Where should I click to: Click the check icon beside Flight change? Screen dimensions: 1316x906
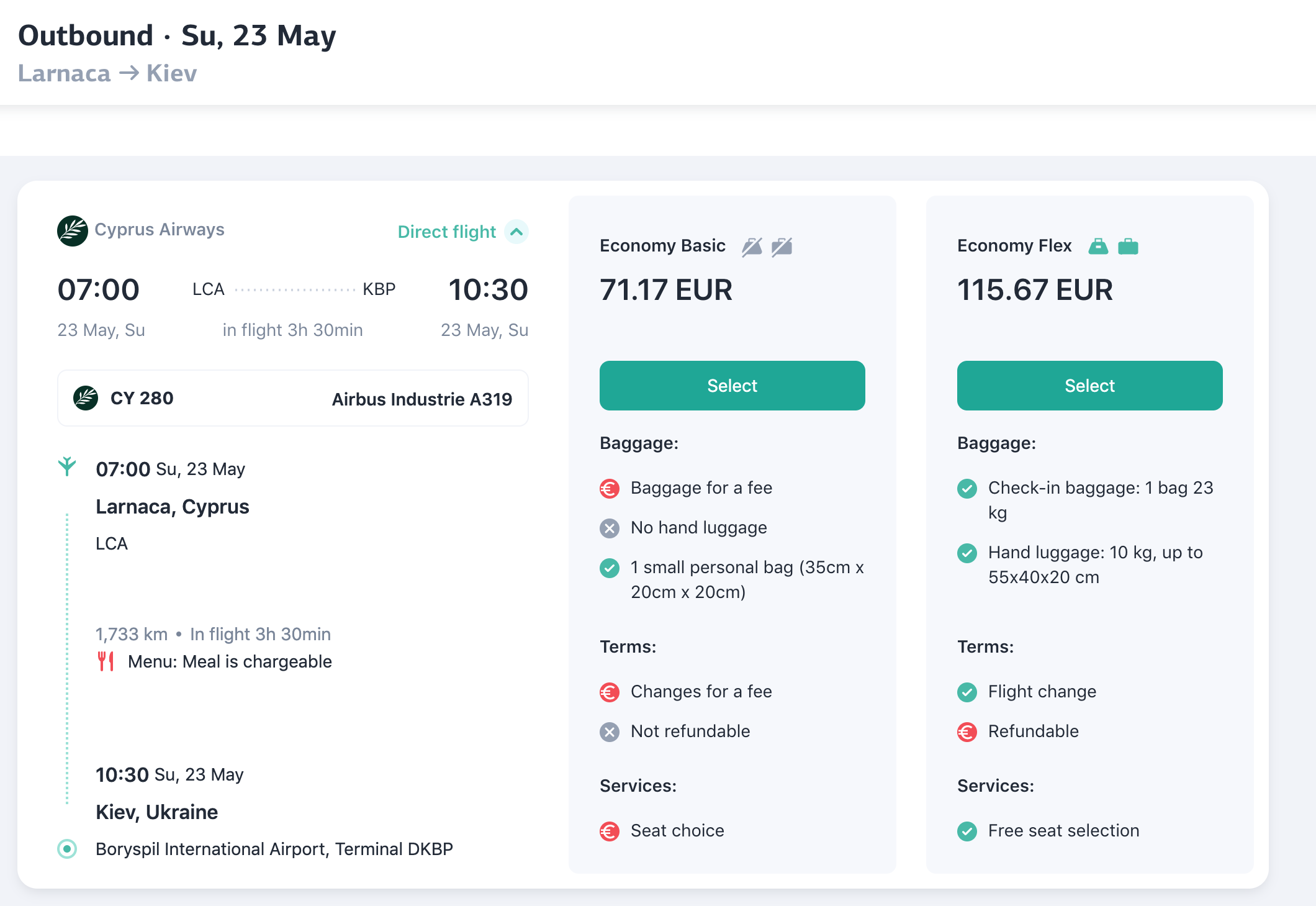click(x=967, y=692)
